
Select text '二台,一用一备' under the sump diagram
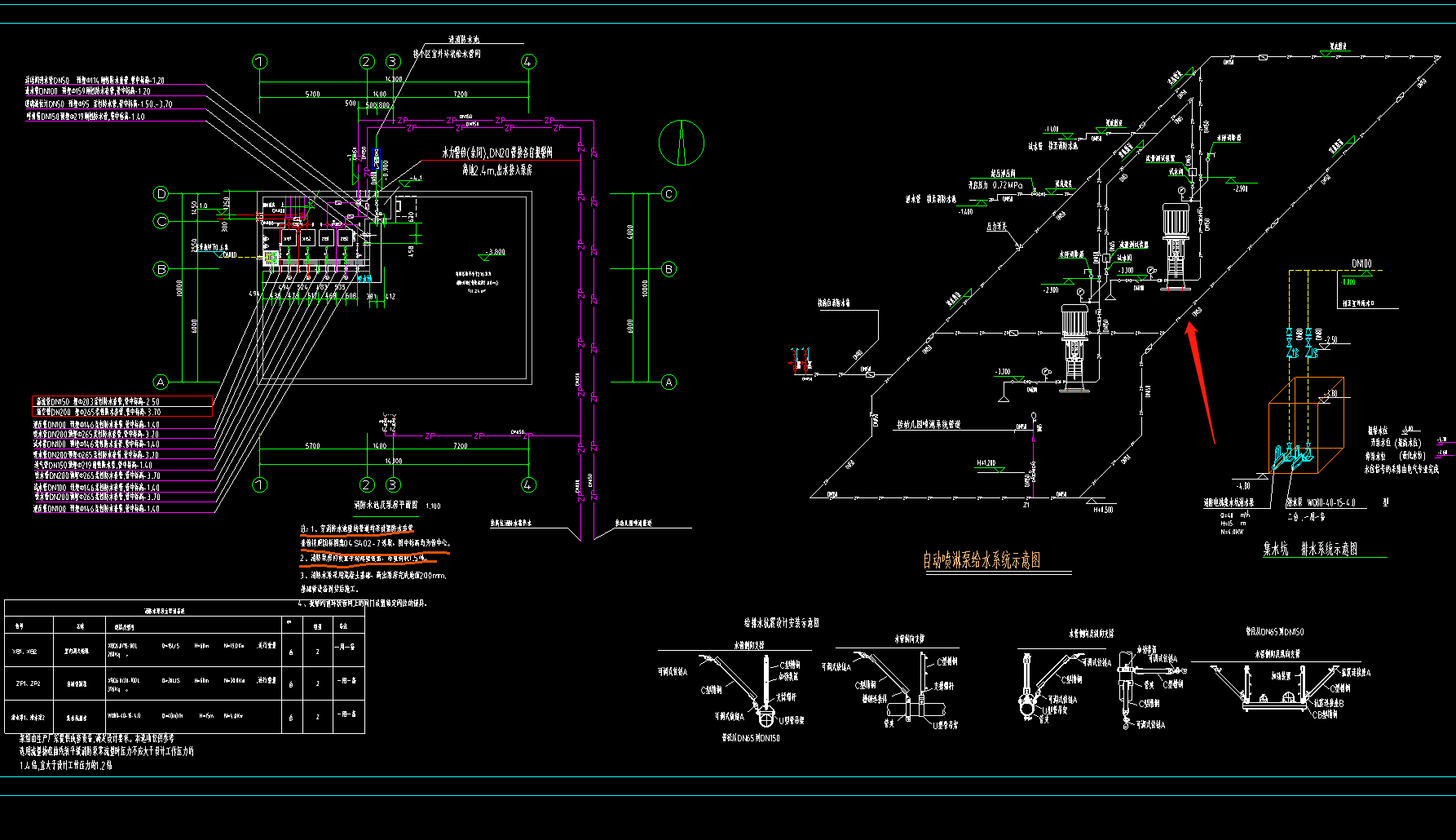1305,516
